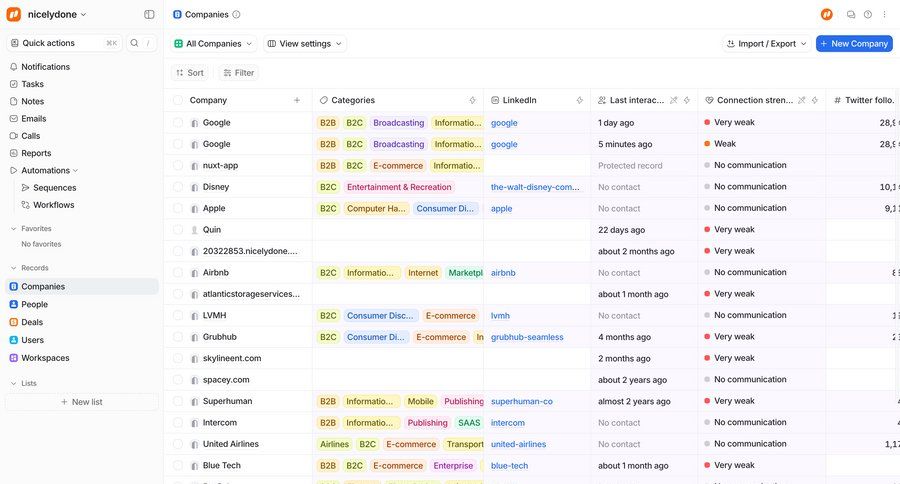Screen dimensions: 900x484
Task: Open the nicelydone workspace dropdown
Action: (47, 14)
